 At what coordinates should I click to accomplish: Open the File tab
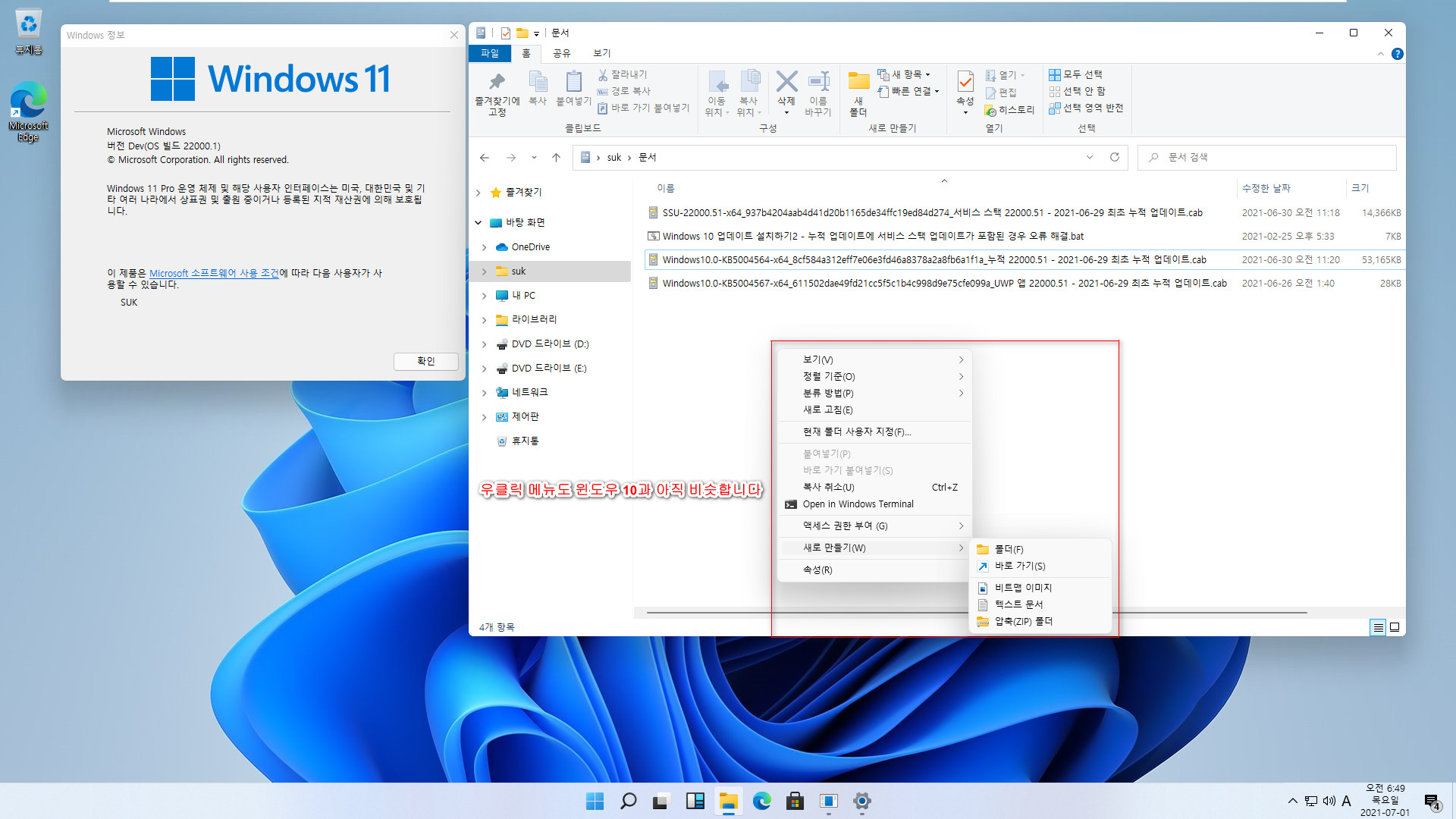490,53
